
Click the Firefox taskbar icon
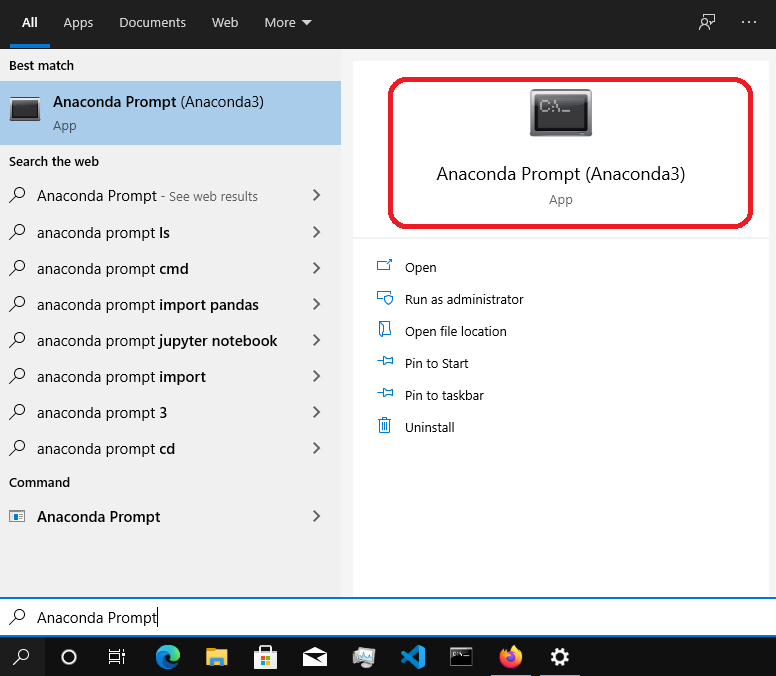[511, 657]
